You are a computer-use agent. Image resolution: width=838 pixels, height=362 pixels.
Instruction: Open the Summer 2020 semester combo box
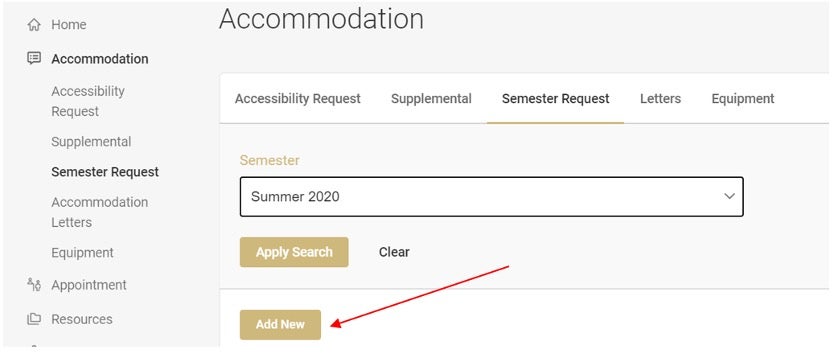(491, 196)
